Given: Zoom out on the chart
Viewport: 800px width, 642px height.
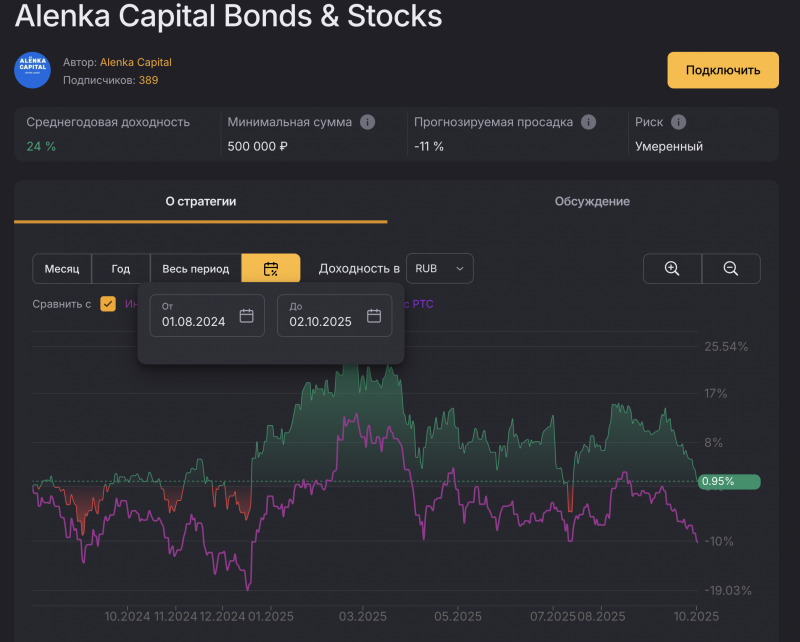Looking at the screenshot, I should click(731, 269).
